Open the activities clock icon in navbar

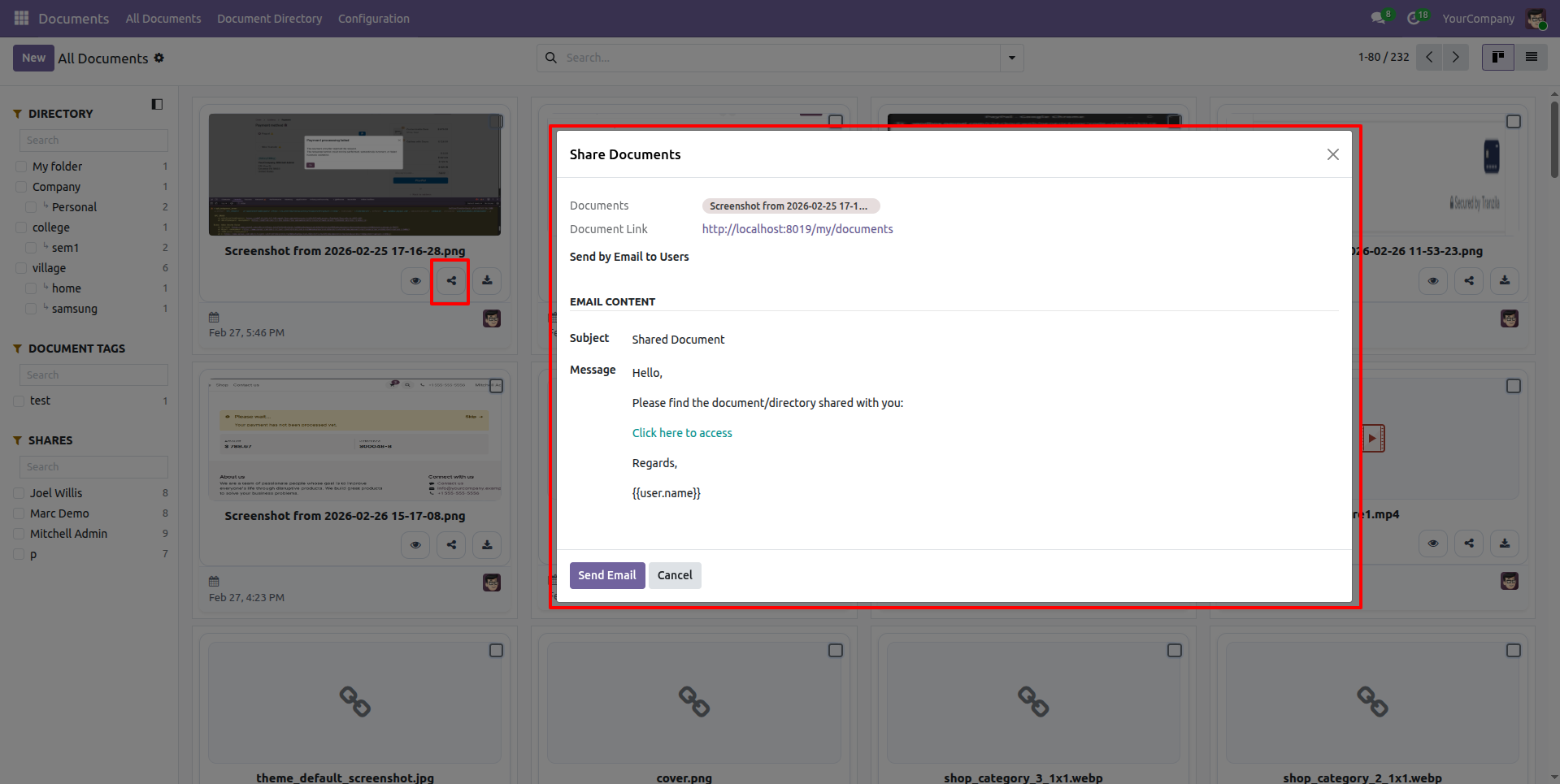[x=1414, y=18]
